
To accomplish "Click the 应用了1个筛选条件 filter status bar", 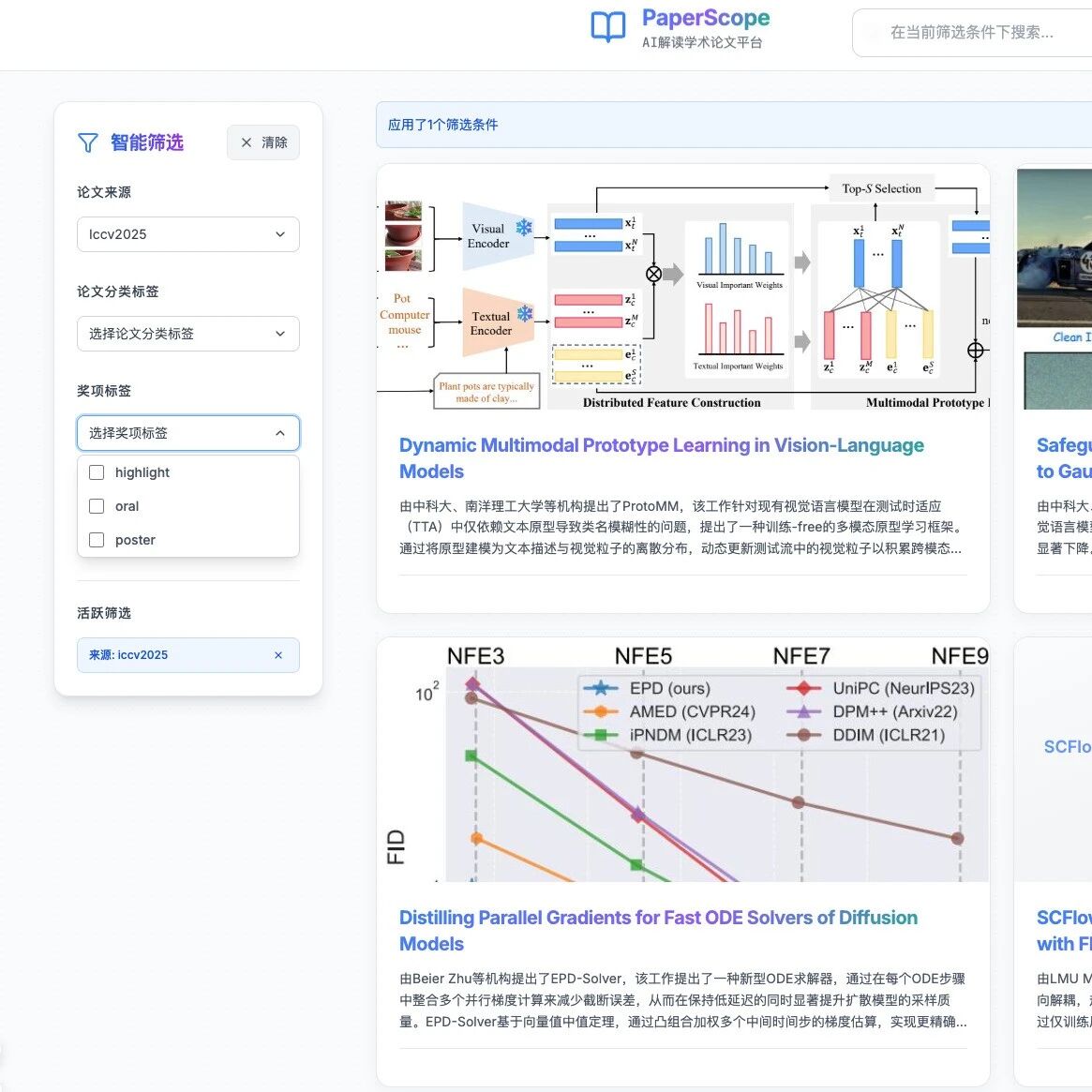I will (733, 125).
